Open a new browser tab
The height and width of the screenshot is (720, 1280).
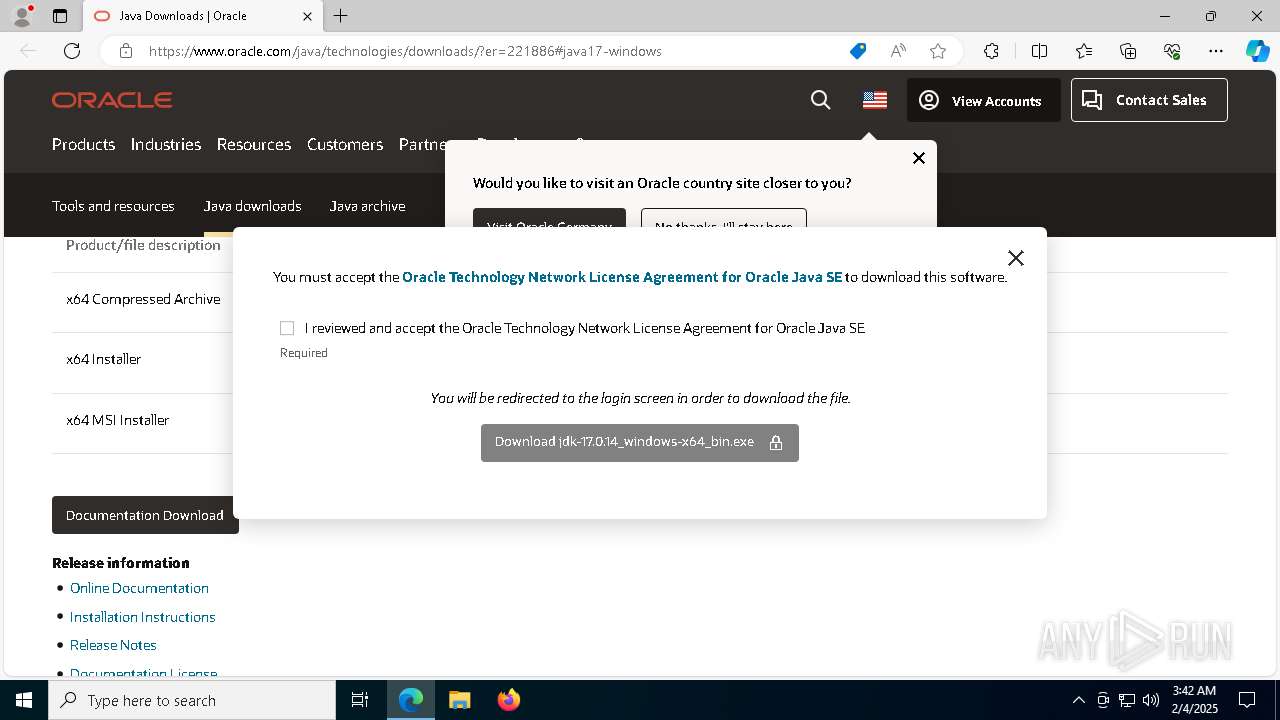click(x=340, y=16)
